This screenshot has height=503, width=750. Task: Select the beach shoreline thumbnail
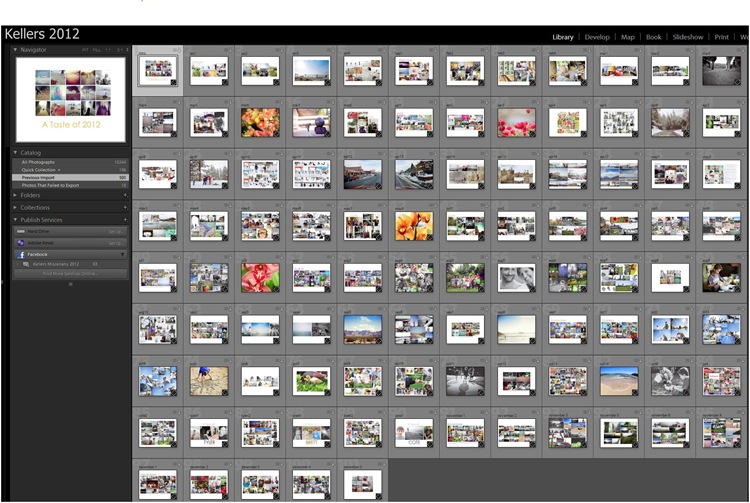click(619, 381)
